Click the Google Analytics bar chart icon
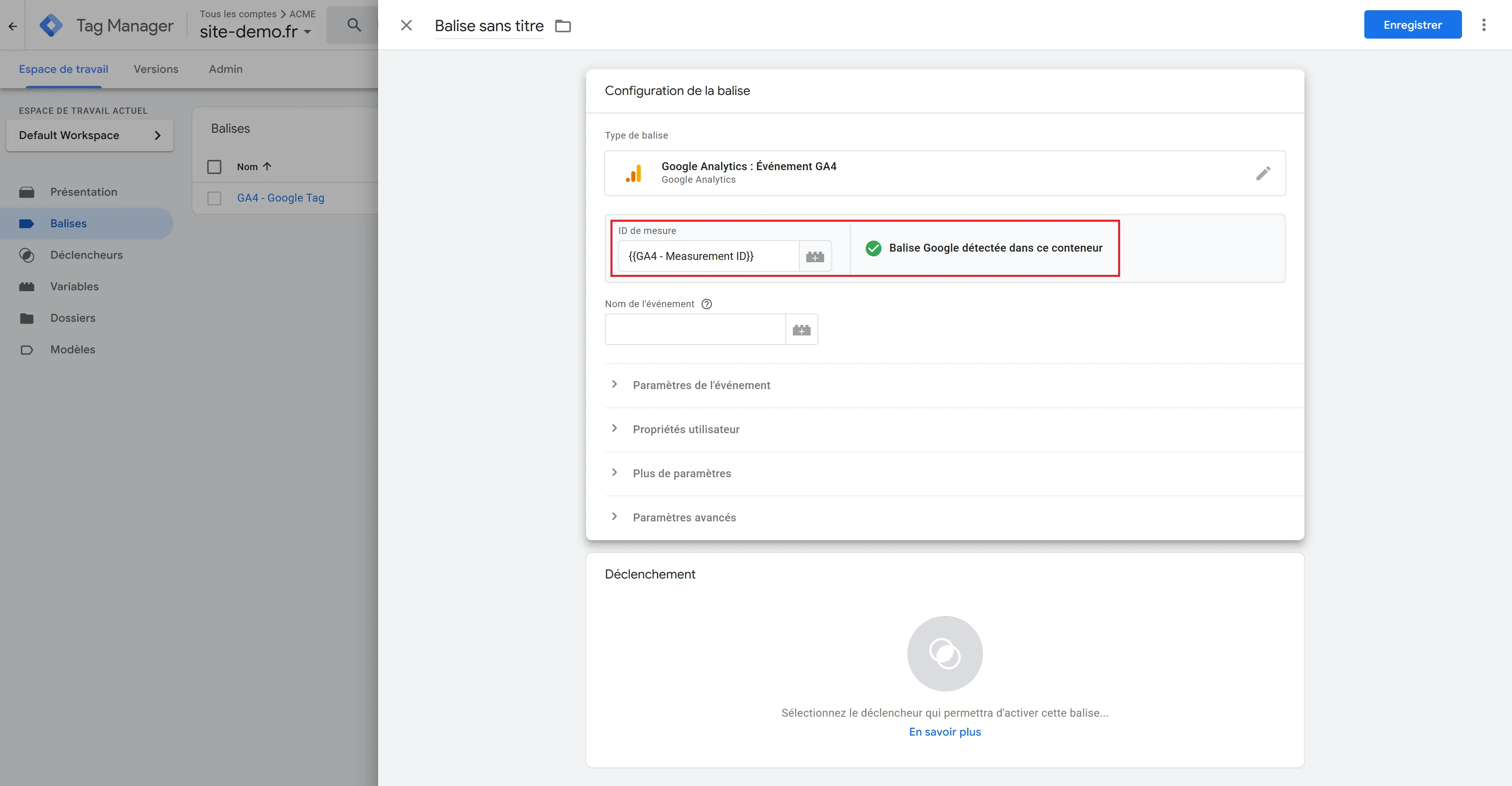 coord(633,173)
